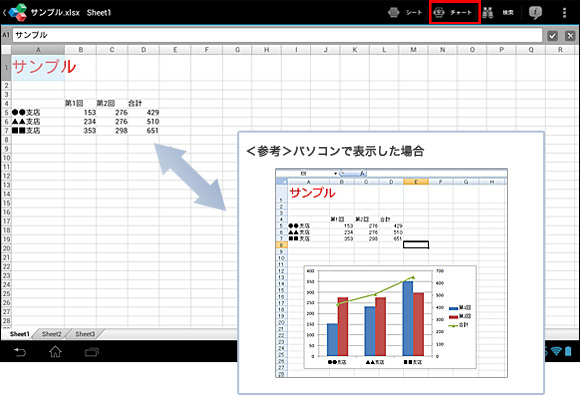Screen dimensions: 580x395
Task: Tap the Android recent apps button
Action: (92, 352)
